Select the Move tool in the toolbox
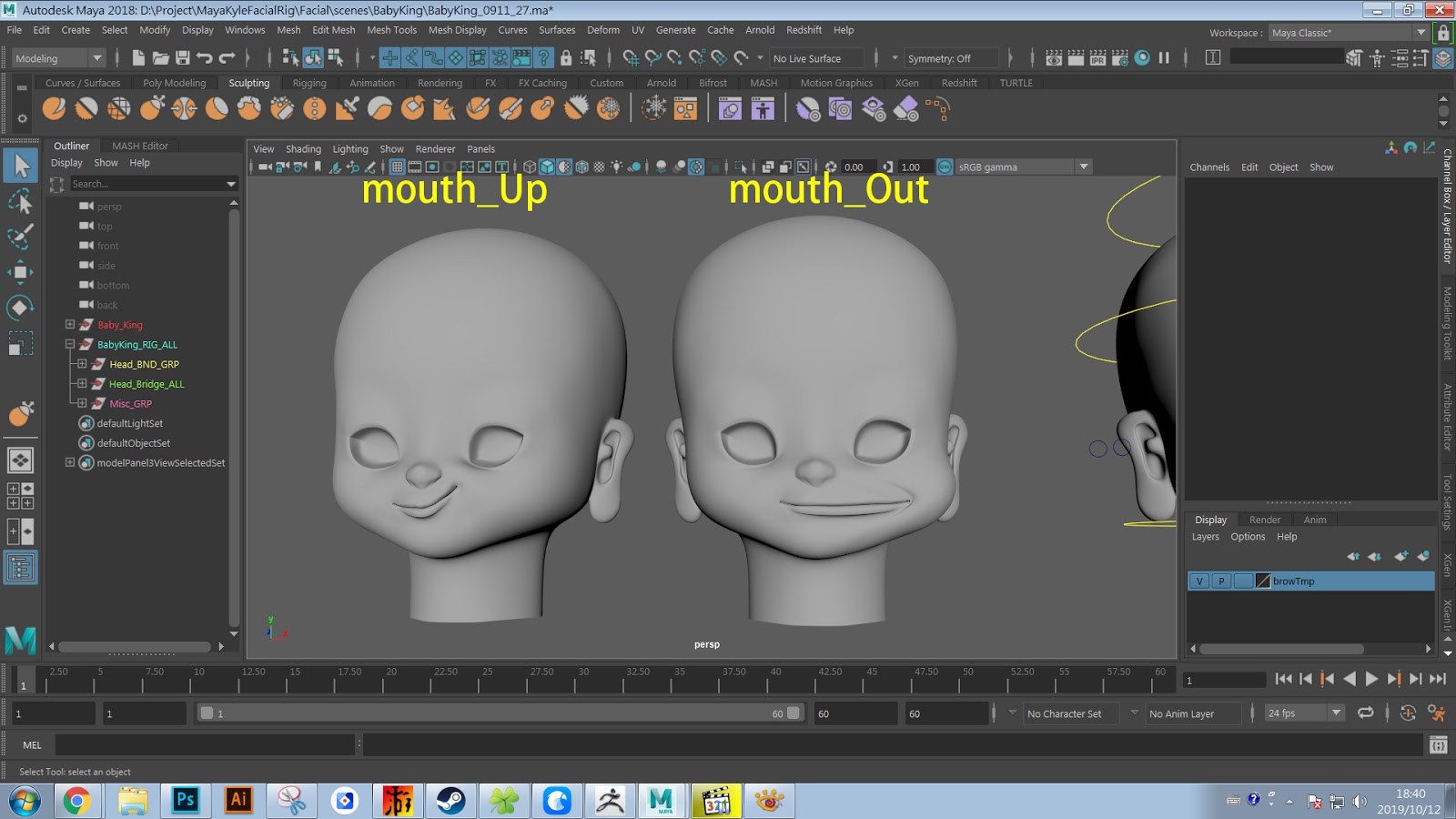This screenshot has height=819, width=1456. pos(20,272)
